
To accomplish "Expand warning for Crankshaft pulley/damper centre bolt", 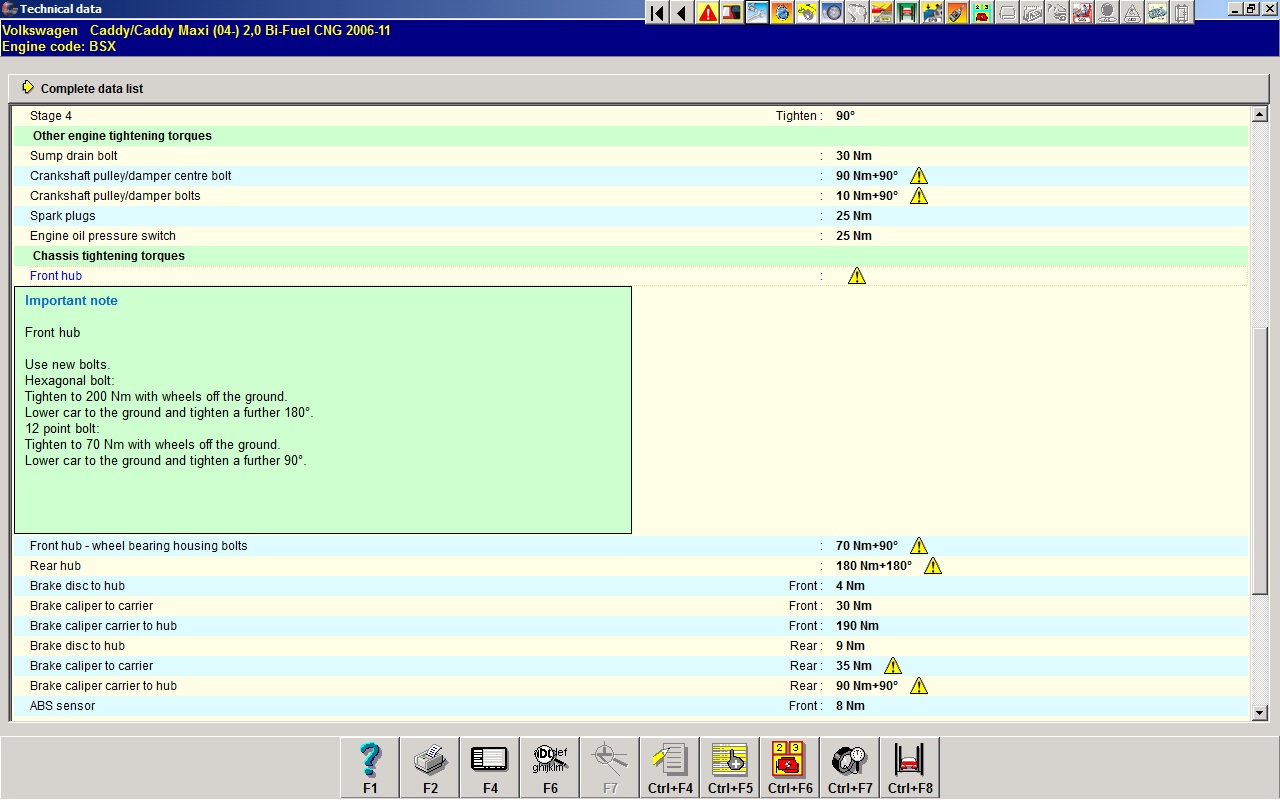I will pos(919,176).
